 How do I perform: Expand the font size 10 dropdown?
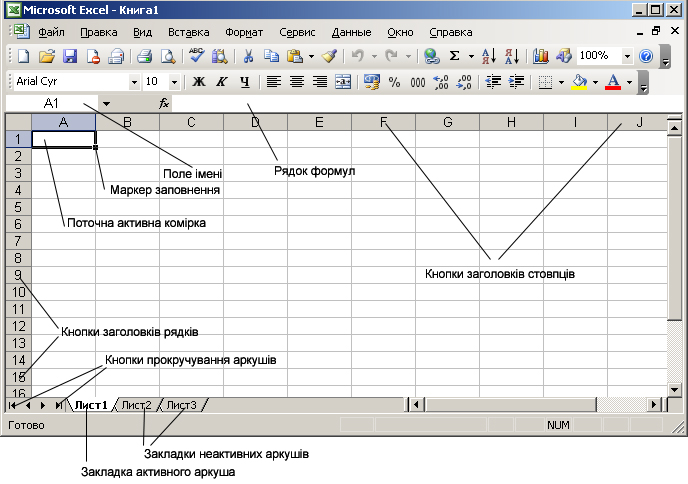(x=174, y=82)
